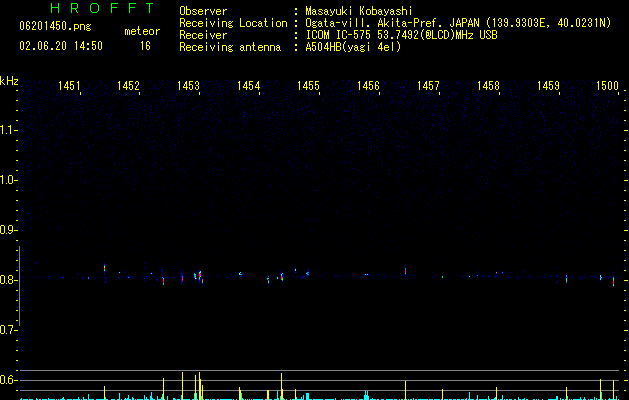
Task: Click the 1454 time axis label
Action: point(248,86)
